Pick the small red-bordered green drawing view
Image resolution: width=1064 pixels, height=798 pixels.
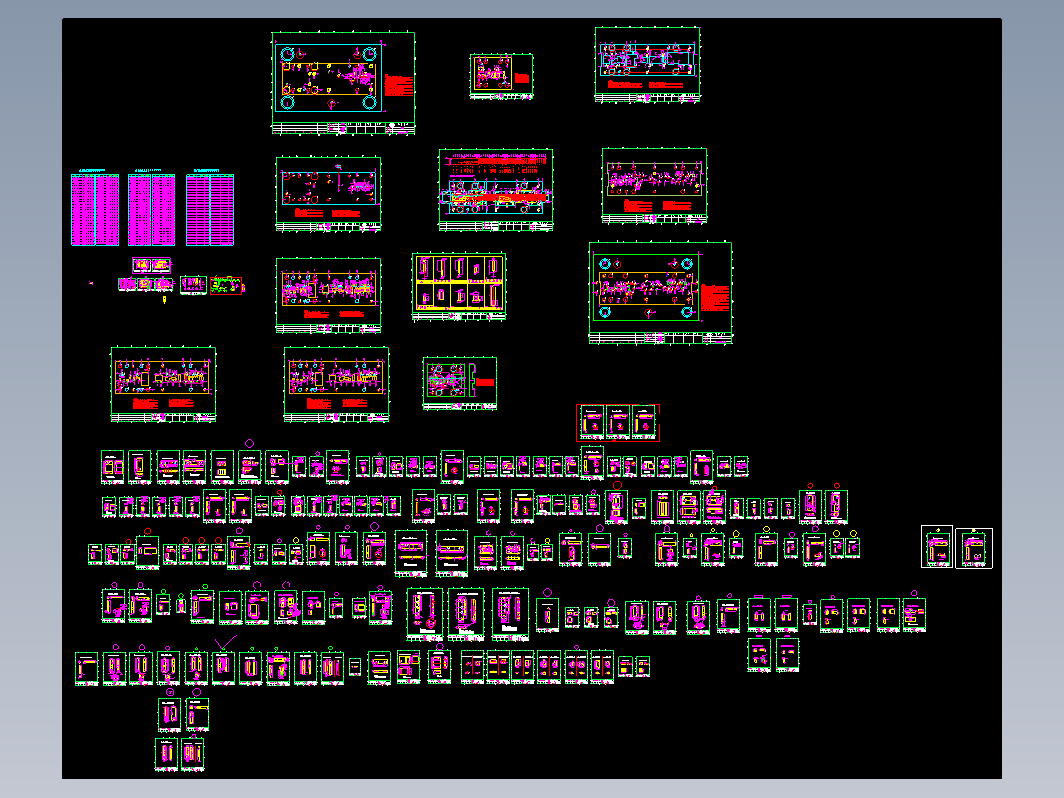227,285
